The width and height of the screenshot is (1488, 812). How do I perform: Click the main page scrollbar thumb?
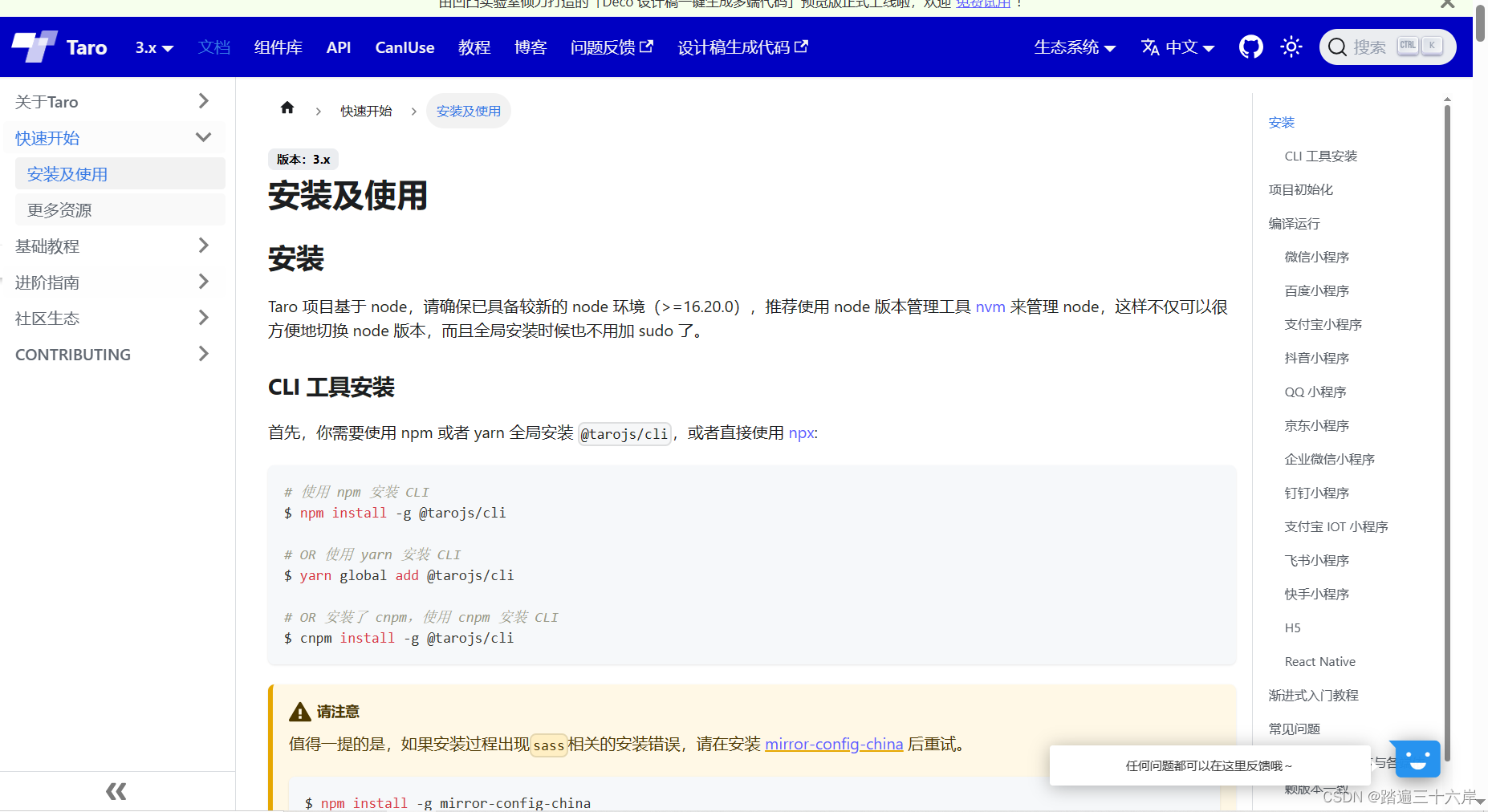coord(1480,22)
